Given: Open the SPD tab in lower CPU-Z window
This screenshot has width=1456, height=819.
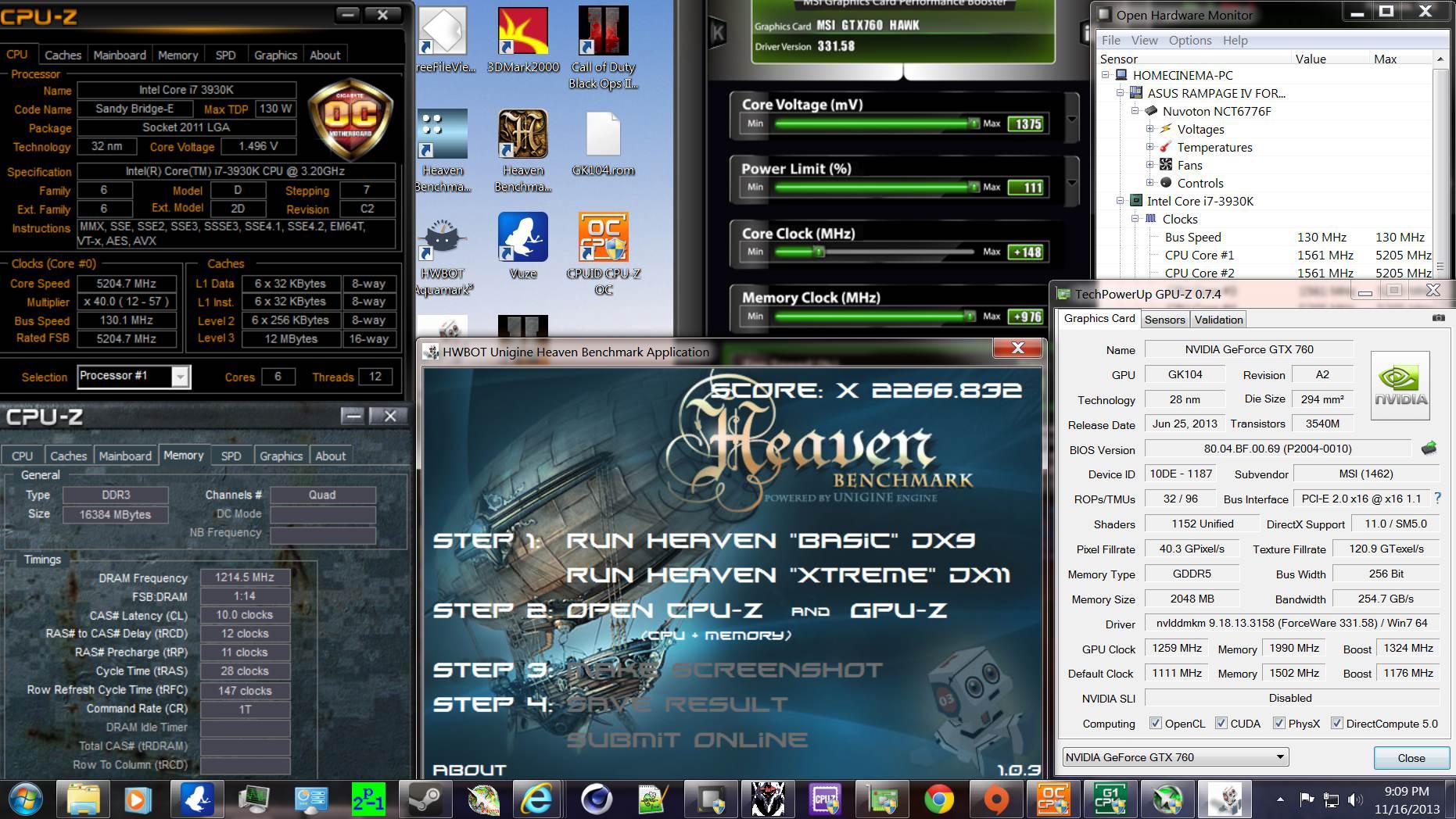Looking at the screenshot, I should point(231,456).
